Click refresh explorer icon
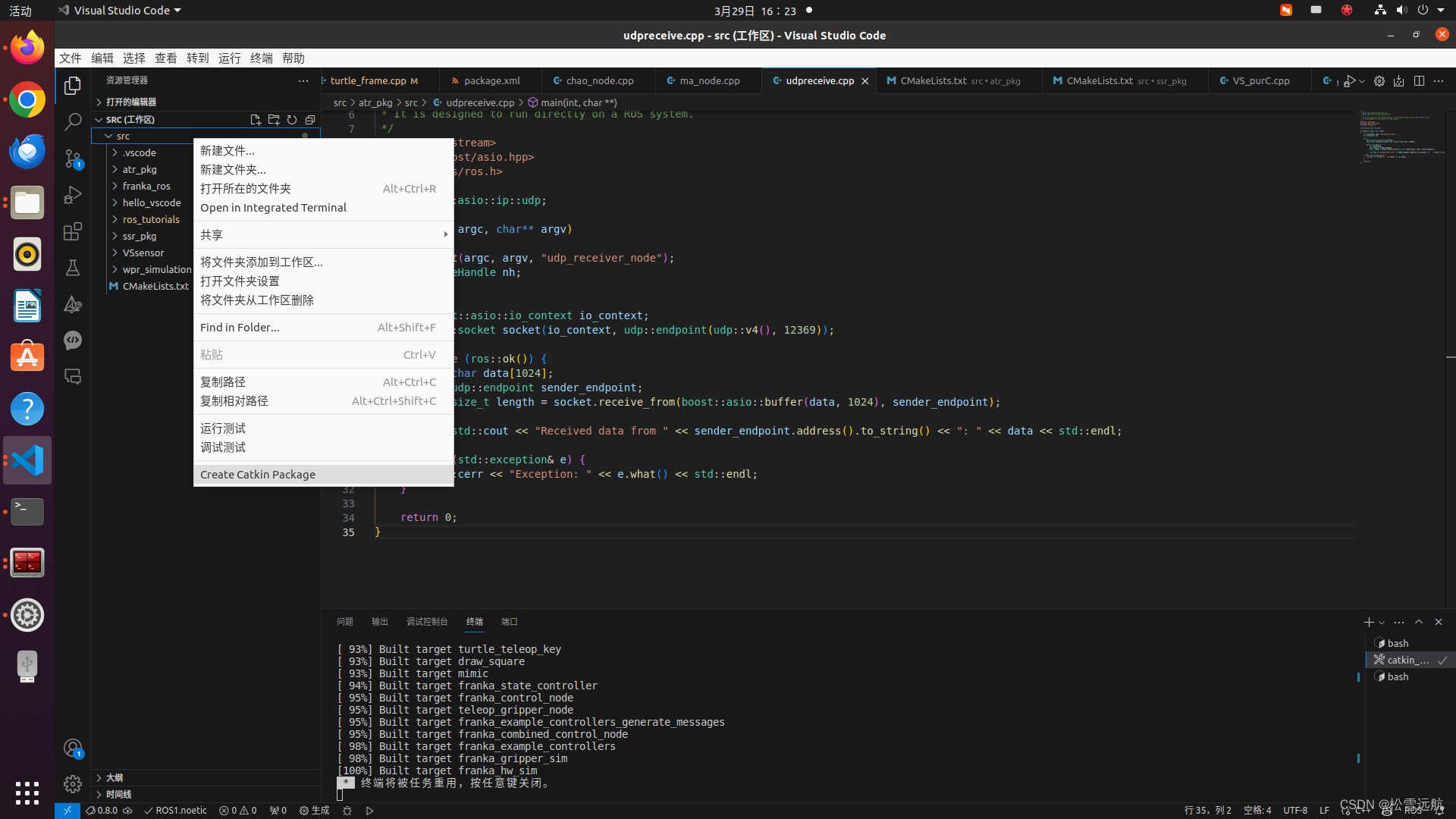1456x819 pixels. 292,120
